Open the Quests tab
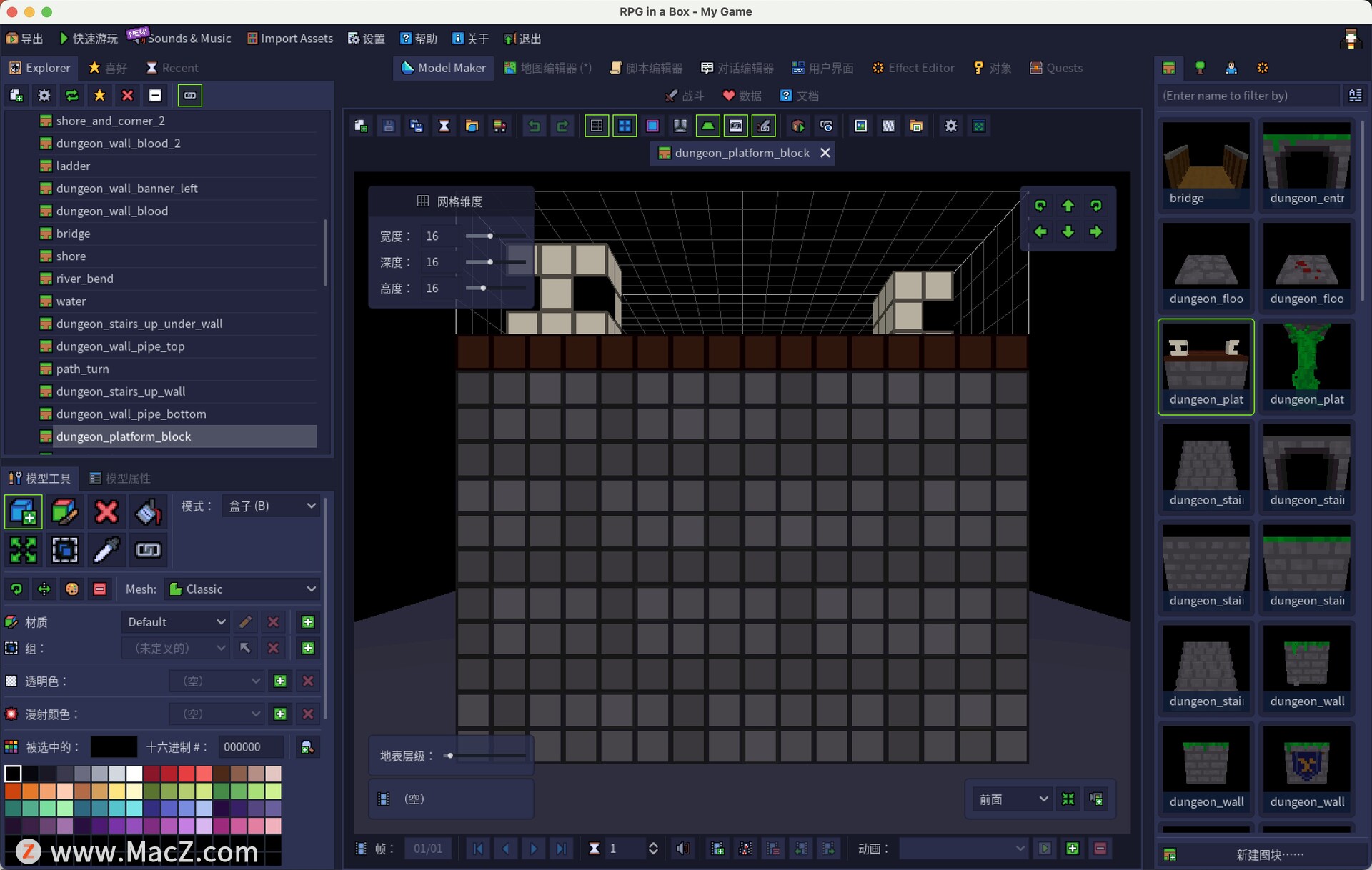Image resolution: width=1372 pixels, height=870 pixels. (x=1055, y=68)
